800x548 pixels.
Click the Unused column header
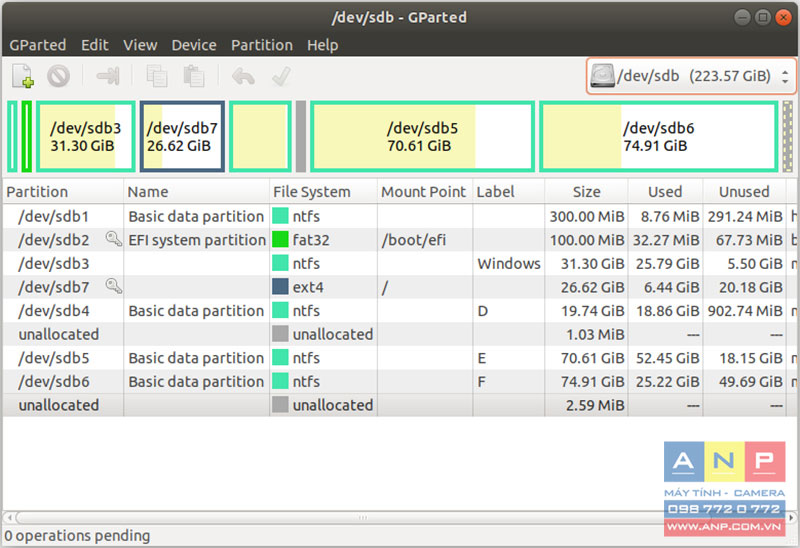744,192
